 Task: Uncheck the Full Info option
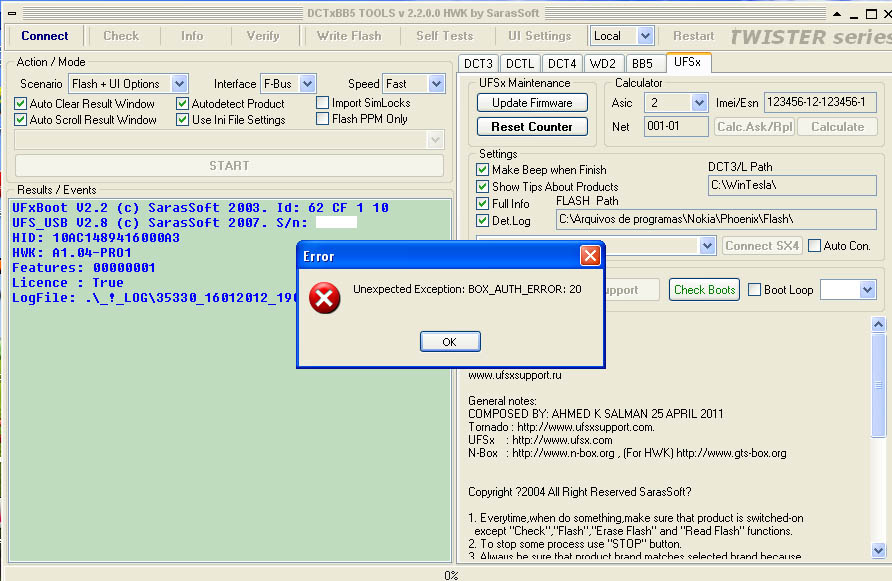(482, 203)
